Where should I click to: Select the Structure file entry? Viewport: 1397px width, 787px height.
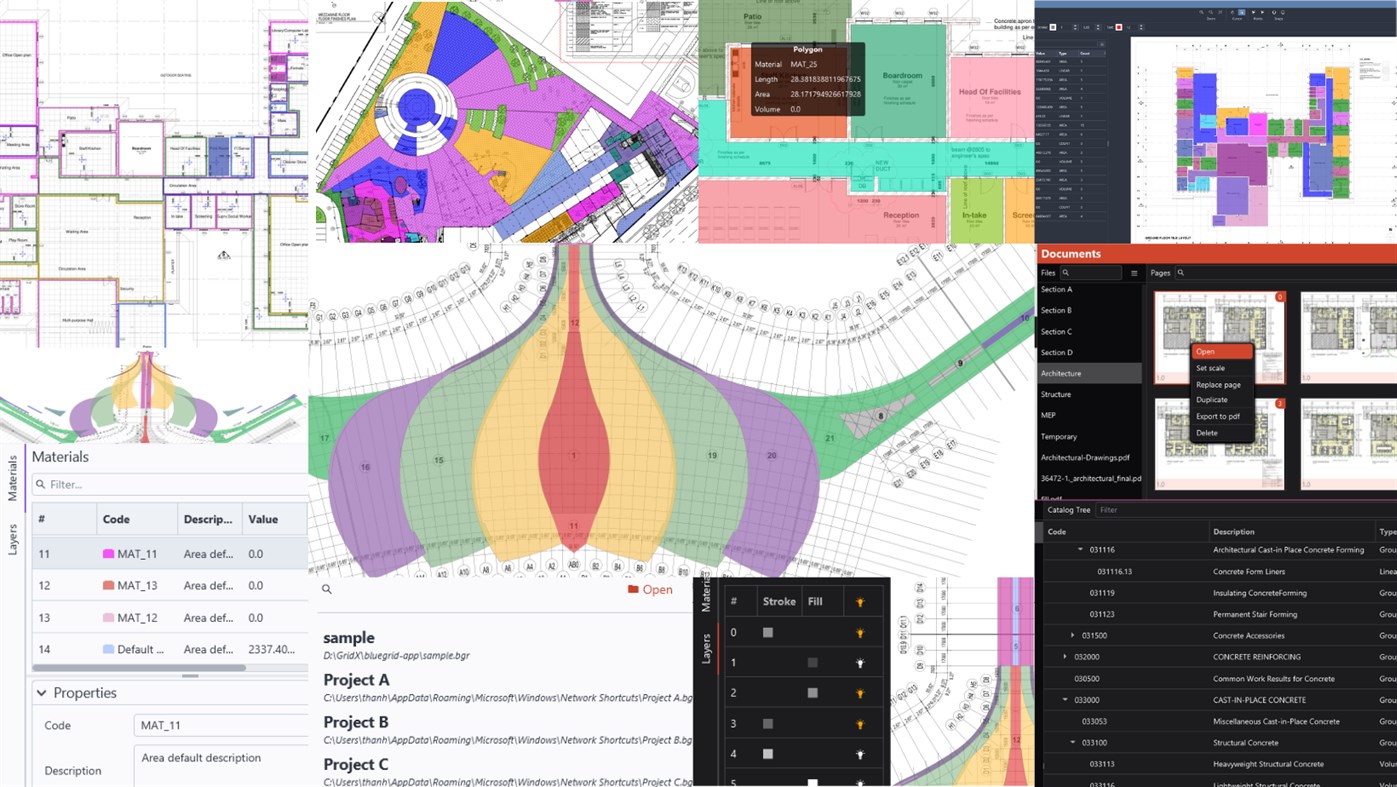point(1090,394)
